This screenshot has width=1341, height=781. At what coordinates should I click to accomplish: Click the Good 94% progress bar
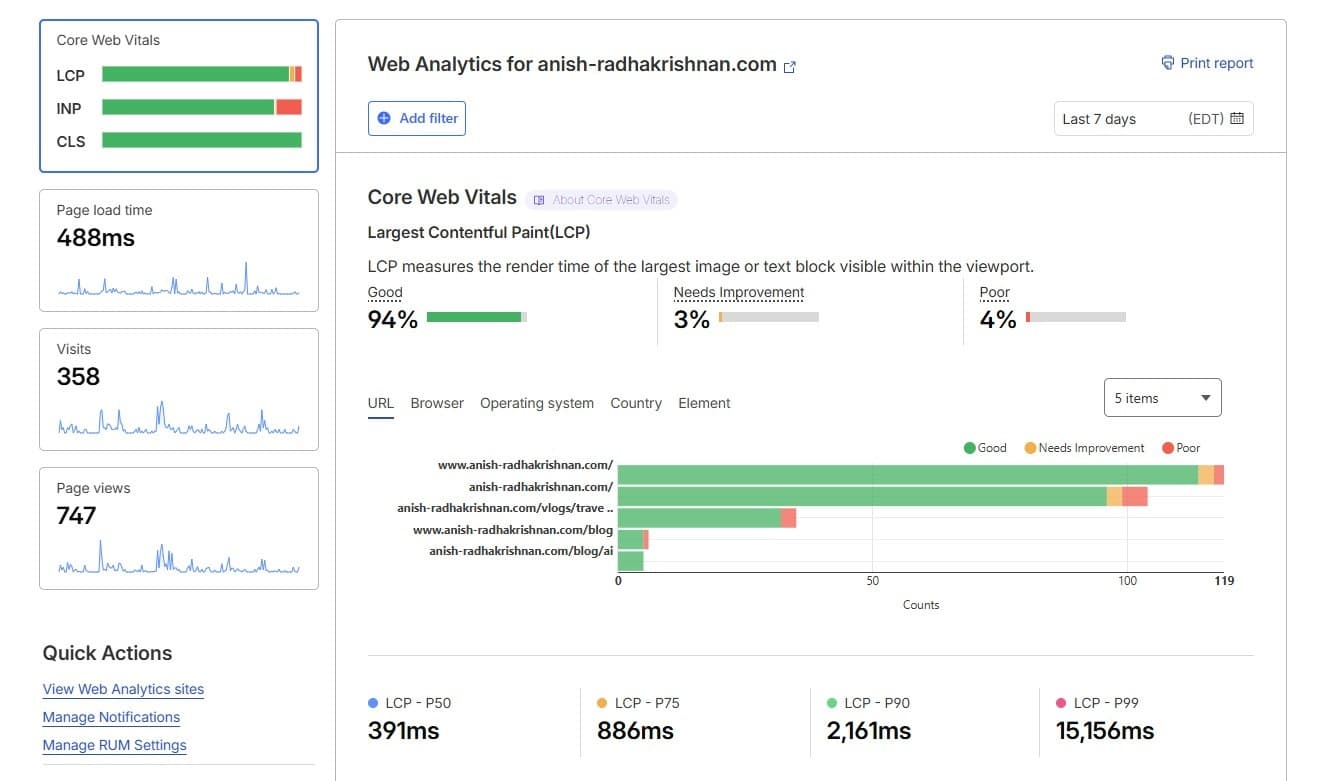click(x=477, y=317)
